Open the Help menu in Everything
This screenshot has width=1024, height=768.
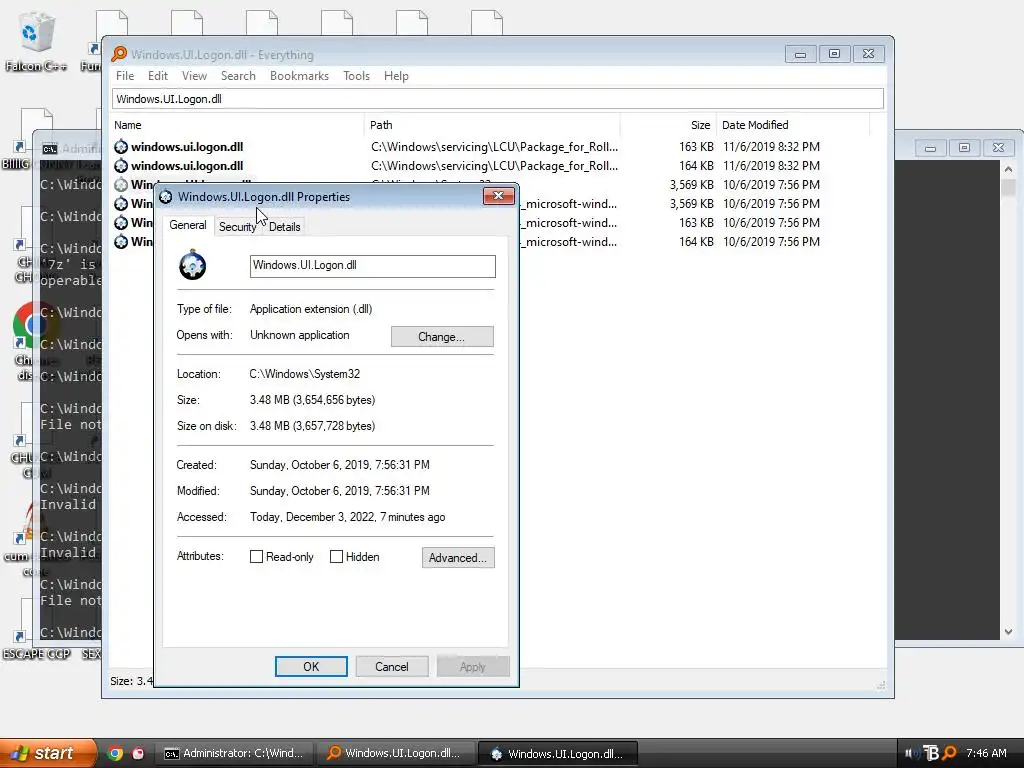pos(396,76)
